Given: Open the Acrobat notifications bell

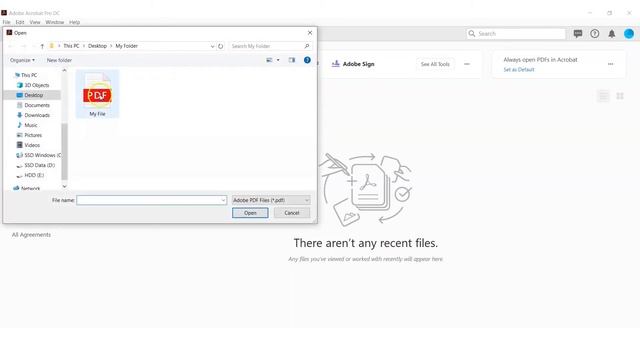Looking at the screenshot, I should 611,33.
